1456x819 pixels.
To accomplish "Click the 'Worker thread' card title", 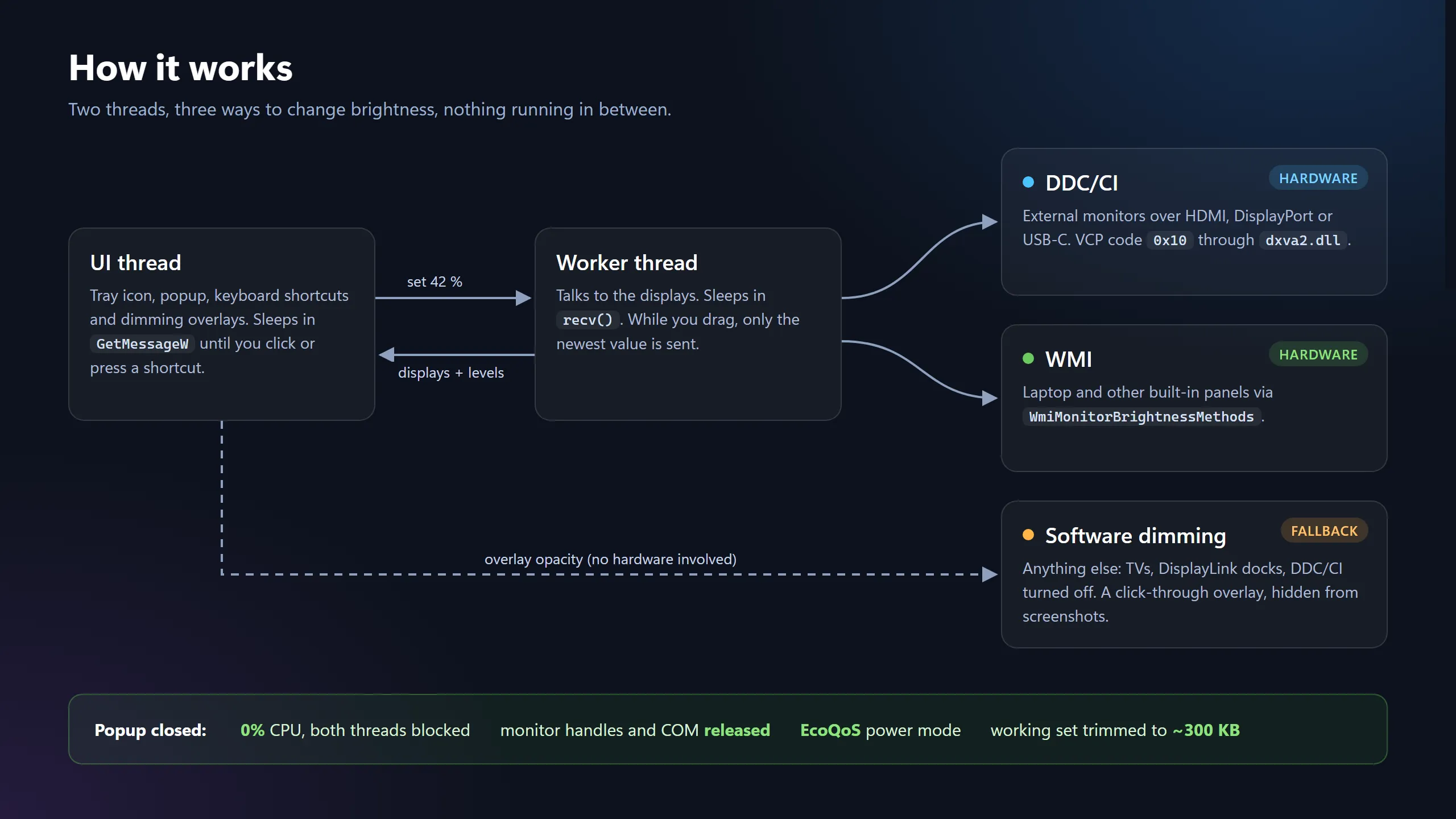I will 627,263.
